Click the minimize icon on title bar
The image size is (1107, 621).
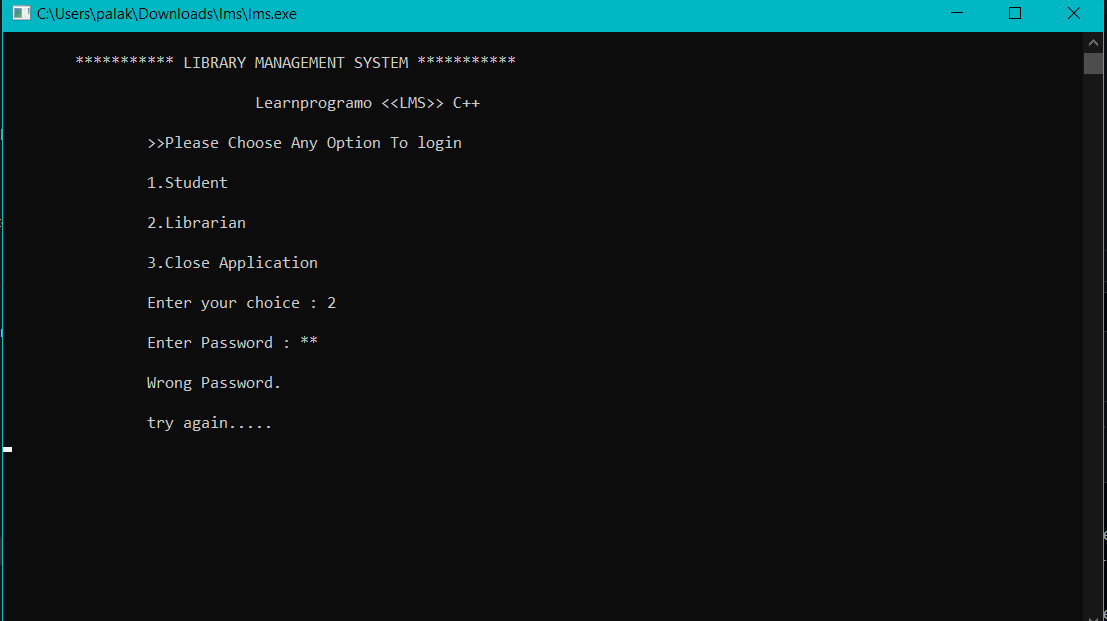coord(956,13)
